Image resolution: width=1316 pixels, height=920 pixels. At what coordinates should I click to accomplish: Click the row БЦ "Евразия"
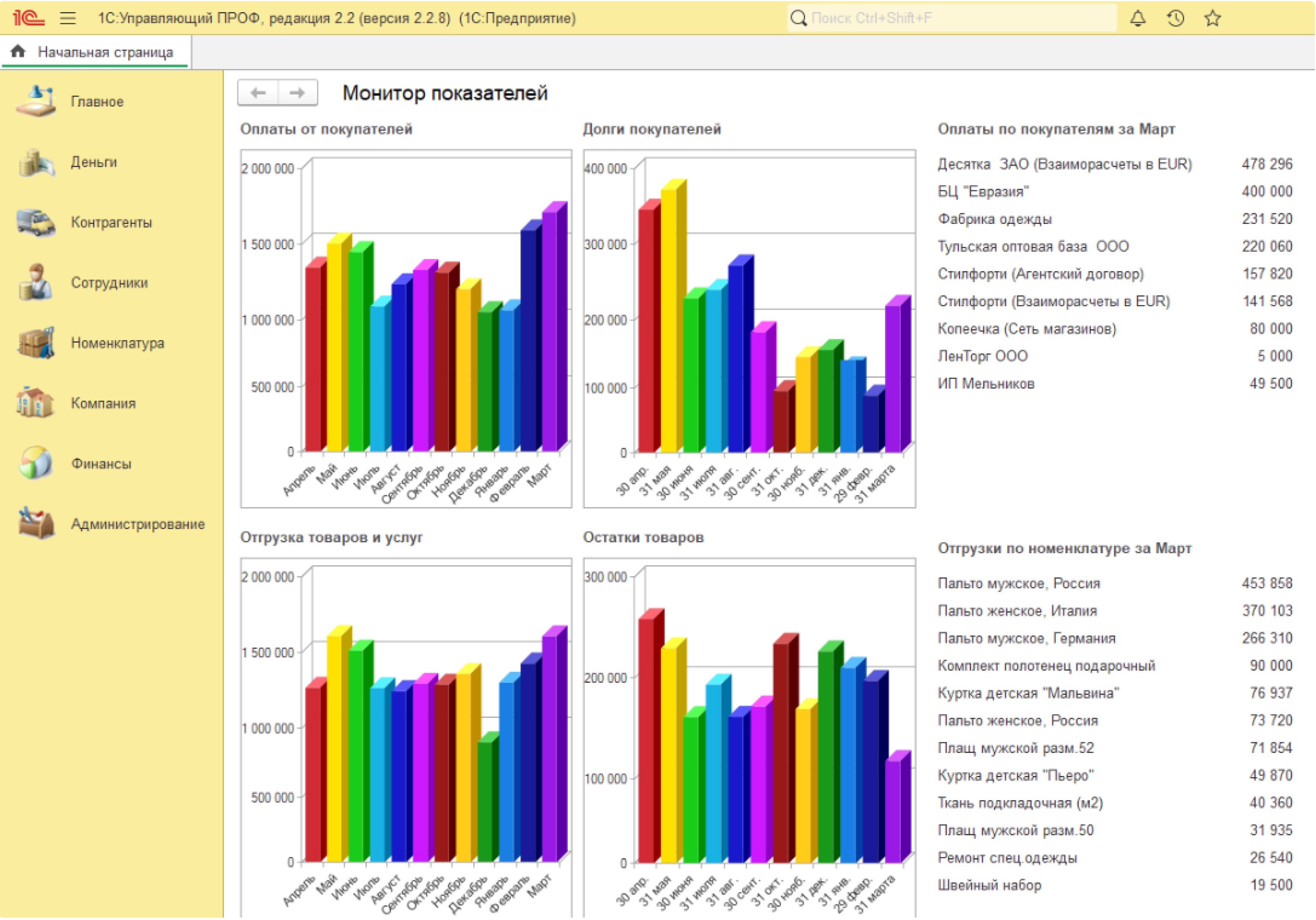(x=1115, y=191)
